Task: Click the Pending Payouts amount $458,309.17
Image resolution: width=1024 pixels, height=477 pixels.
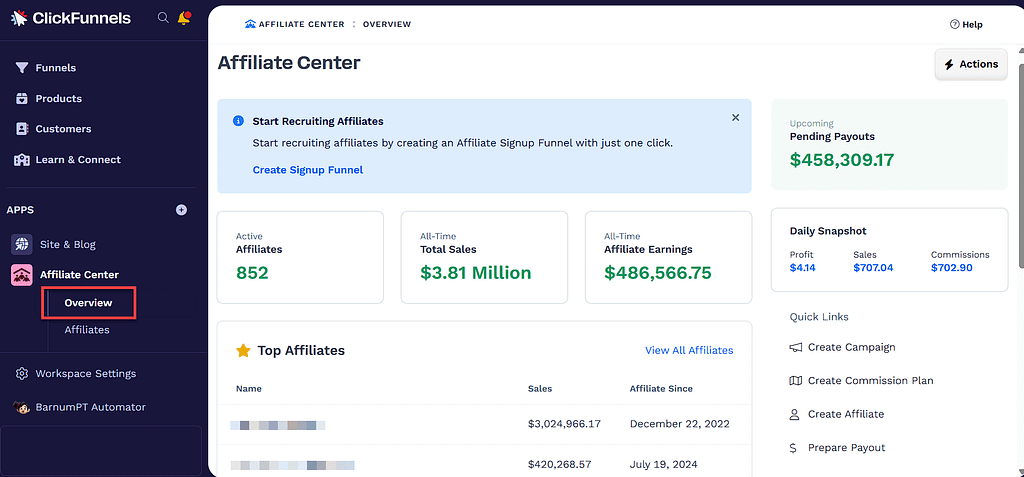Action: click(x=842, y=160)
